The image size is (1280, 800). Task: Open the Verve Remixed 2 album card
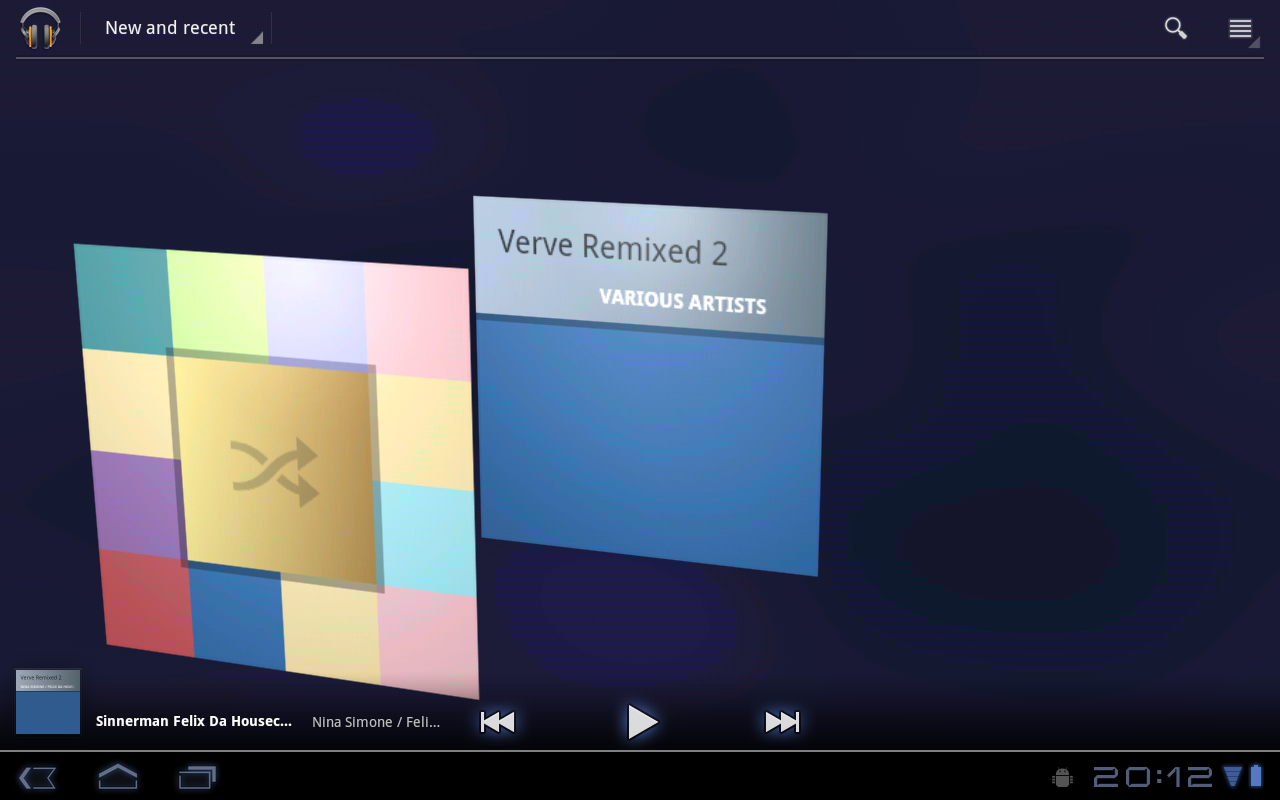(x=650, y=385)
